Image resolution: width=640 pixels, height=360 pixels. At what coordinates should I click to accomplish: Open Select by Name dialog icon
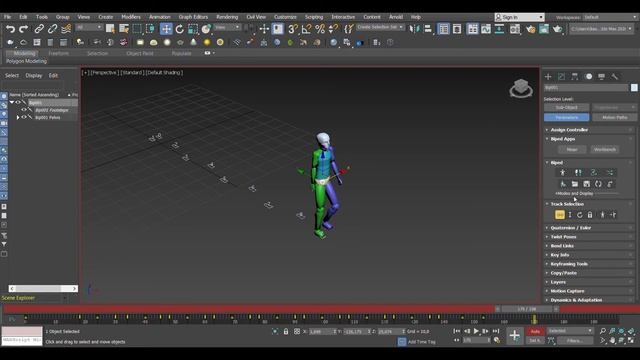(x=124, y=29)
